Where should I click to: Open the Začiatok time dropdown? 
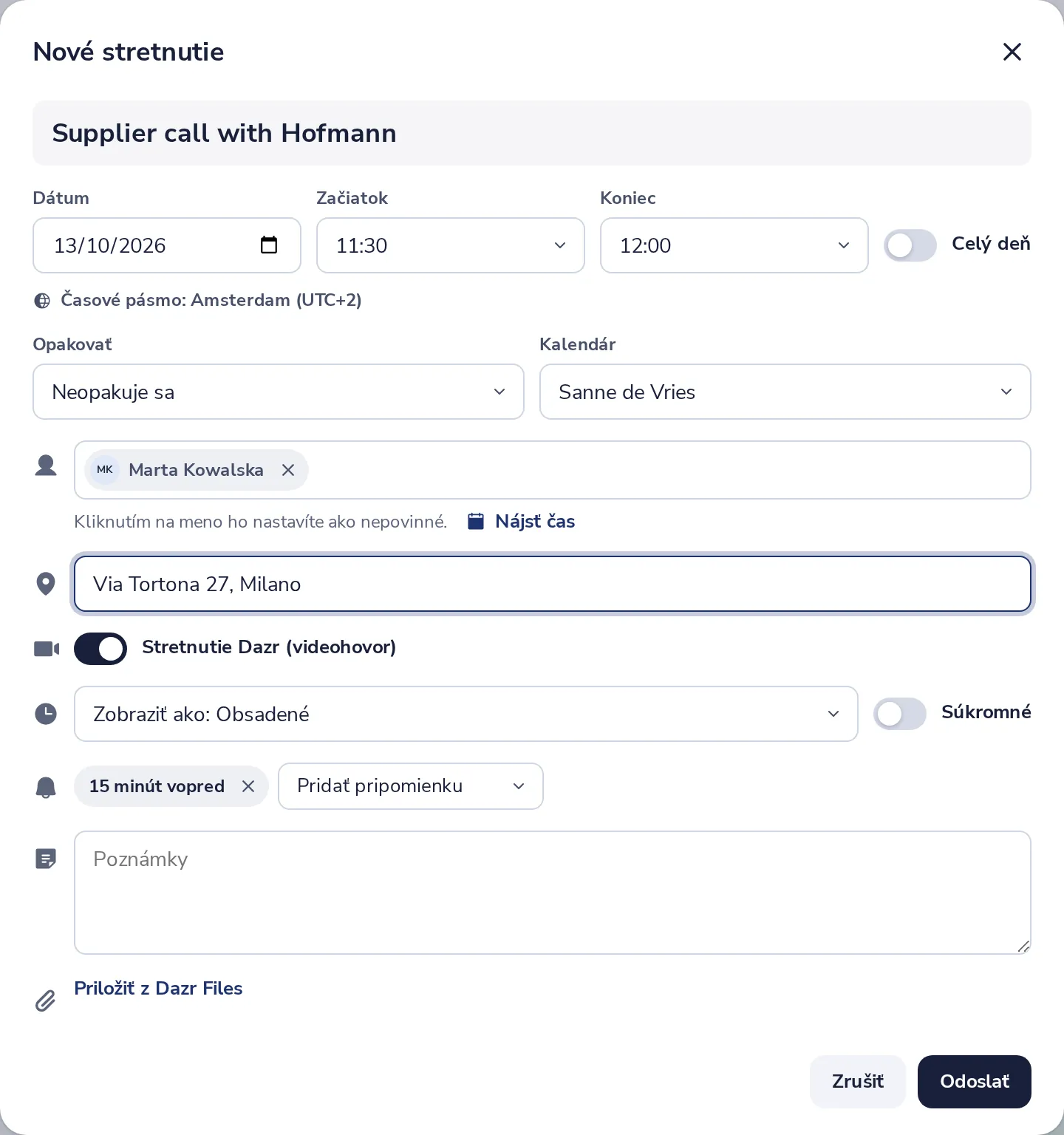coord(451,245)
